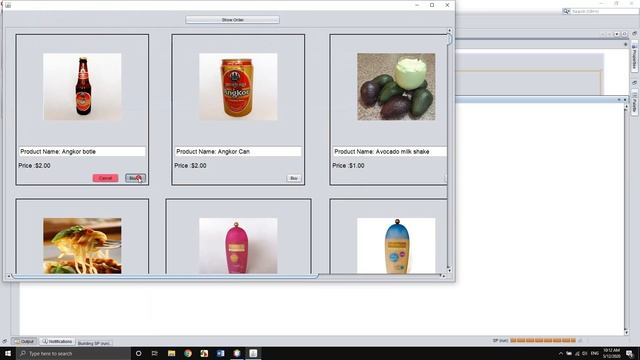Click the product window's horizontal scrollbar right arrow
The image size is (640, 360).
pyautogui.click(x=444, y=276)
